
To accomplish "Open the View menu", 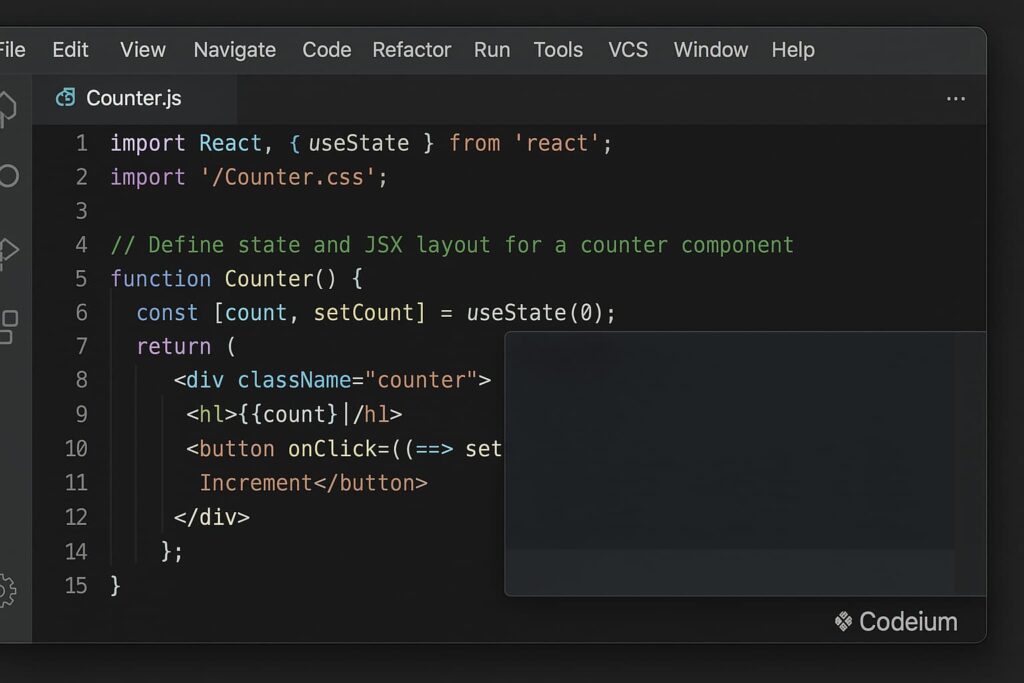I will point(142,50).
